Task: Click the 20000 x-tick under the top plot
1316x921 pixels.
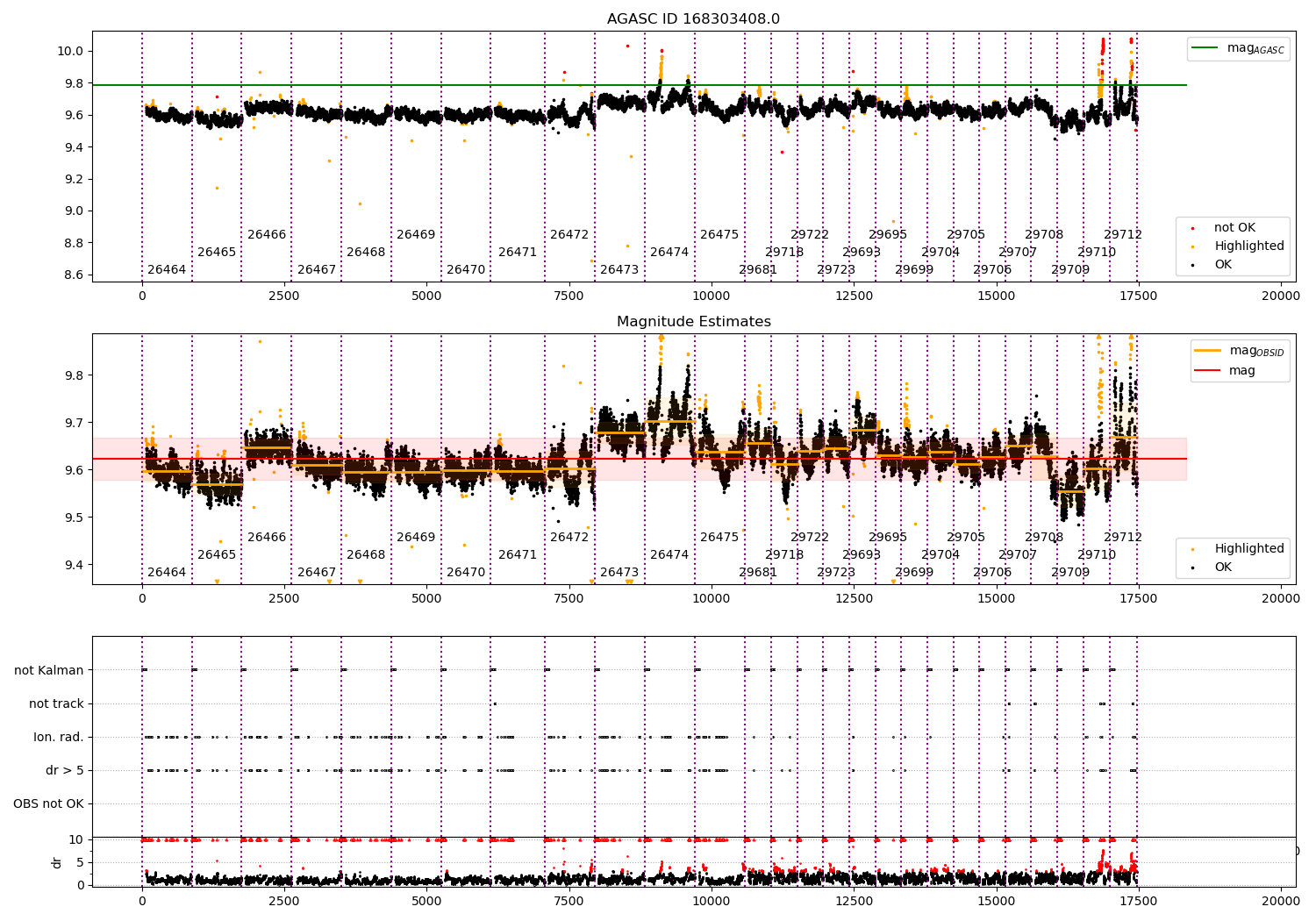Action: pos(1281,296)
